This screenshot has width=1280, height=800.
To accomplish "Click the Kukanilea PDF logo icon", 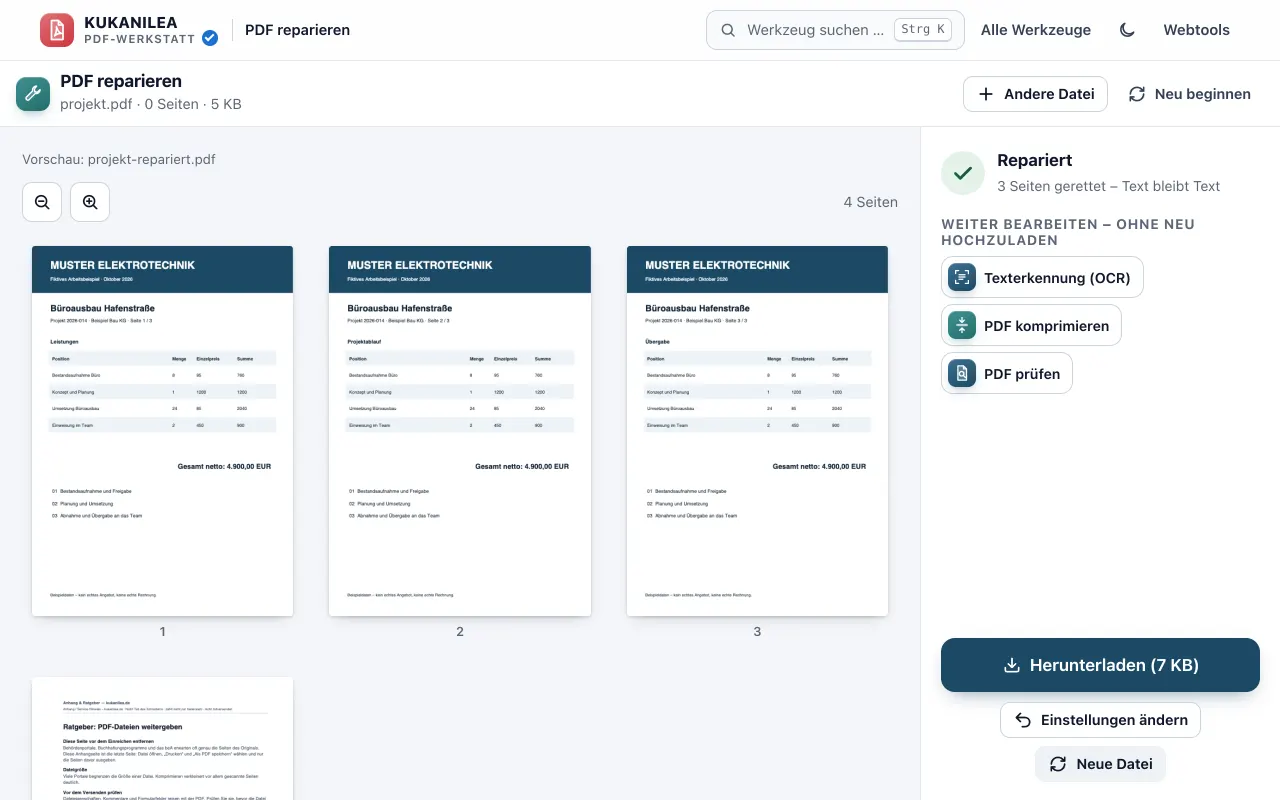I will 57,30.
